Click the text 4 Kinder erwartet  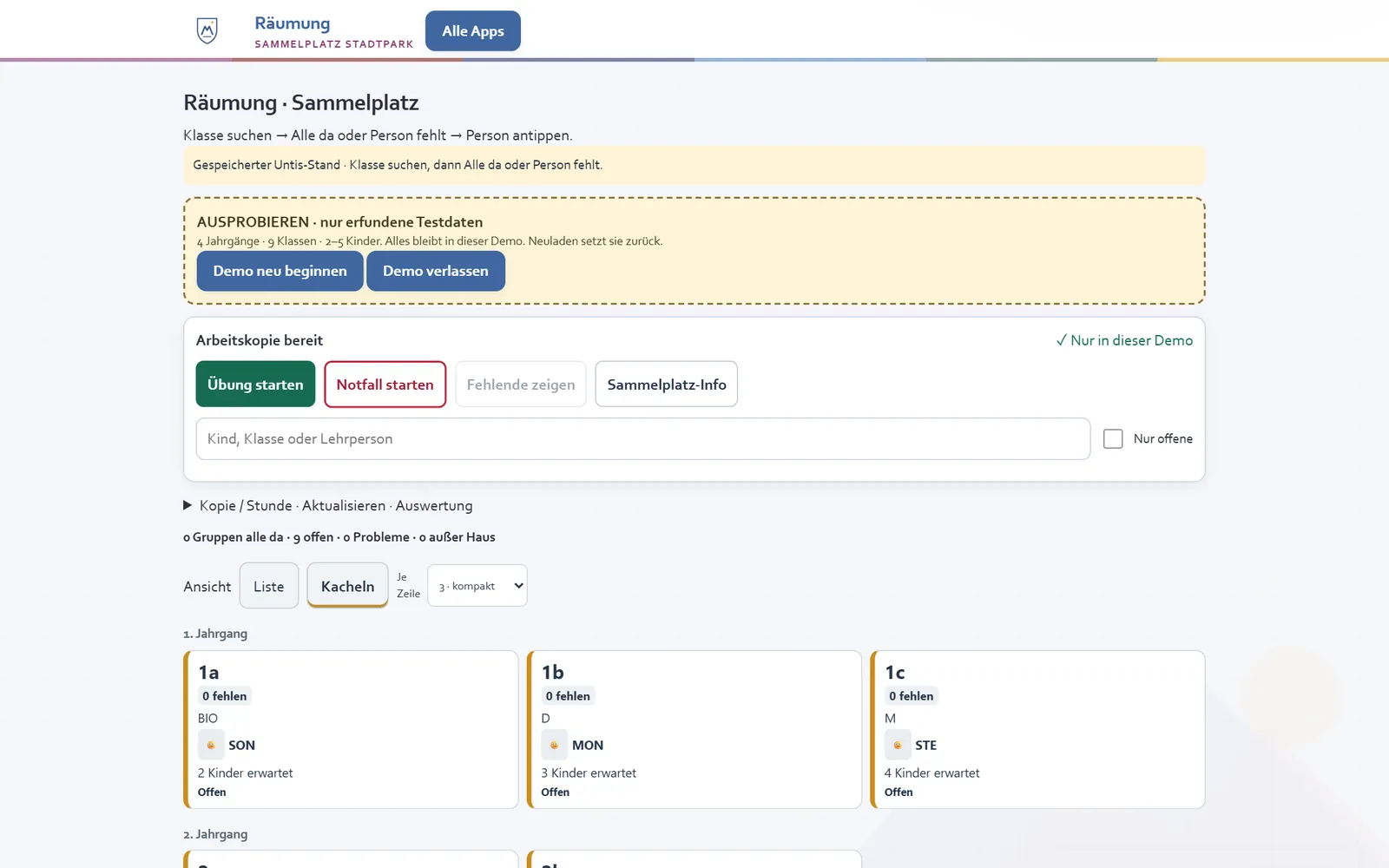931,773
